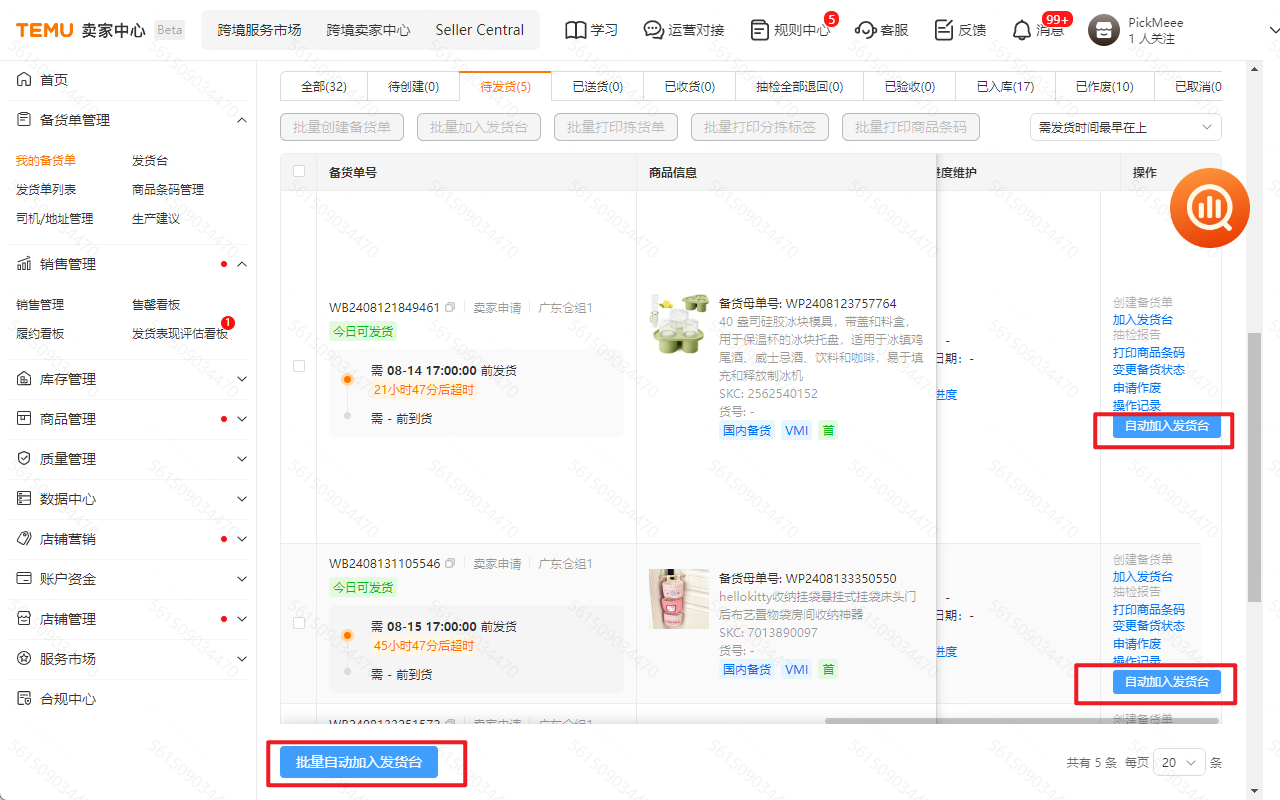Collapse 备货单管理 menu

[241, 120]
